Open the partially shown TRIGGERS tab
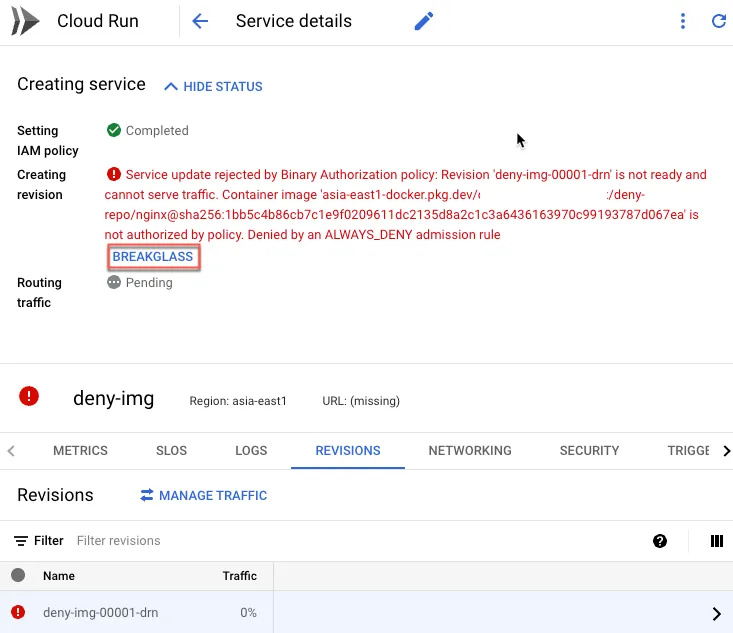Screen dimensions: 733x633 (688, 451)
